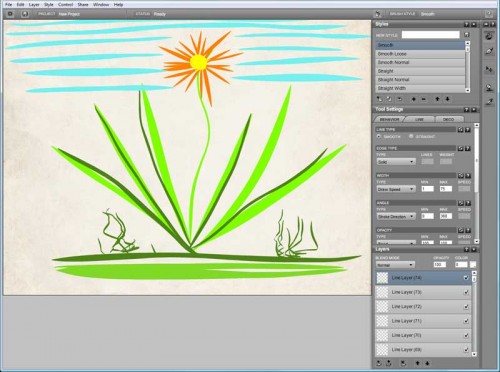The width and height of the screenshot is (500, 372).
Task: Toggle visibility of Line Layer (69)
Action: [466, 349]
